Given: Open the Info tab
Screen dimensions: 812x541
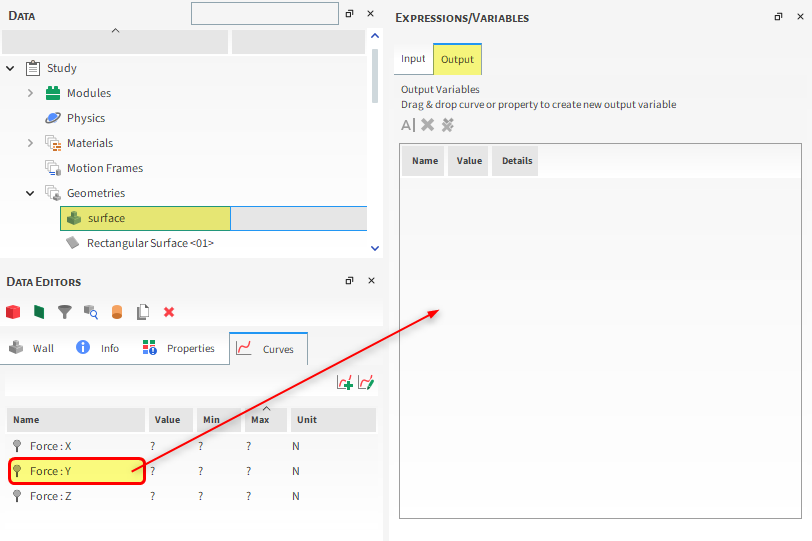Looking at the screenshot, I should click(x=97, y=348).
